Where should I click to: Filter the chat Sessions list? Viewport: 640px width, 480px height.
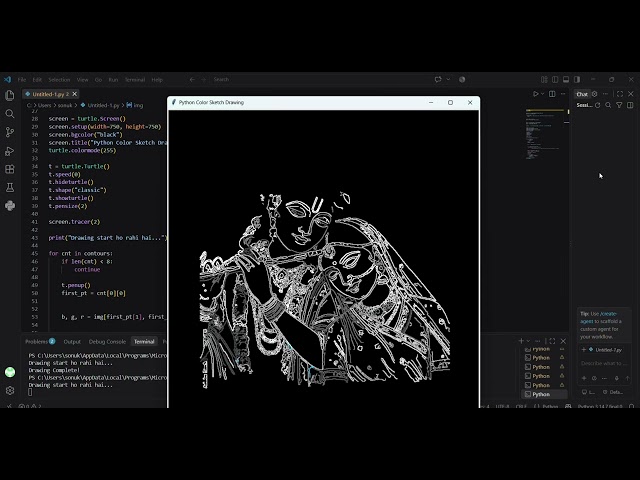tap(619, 105)
